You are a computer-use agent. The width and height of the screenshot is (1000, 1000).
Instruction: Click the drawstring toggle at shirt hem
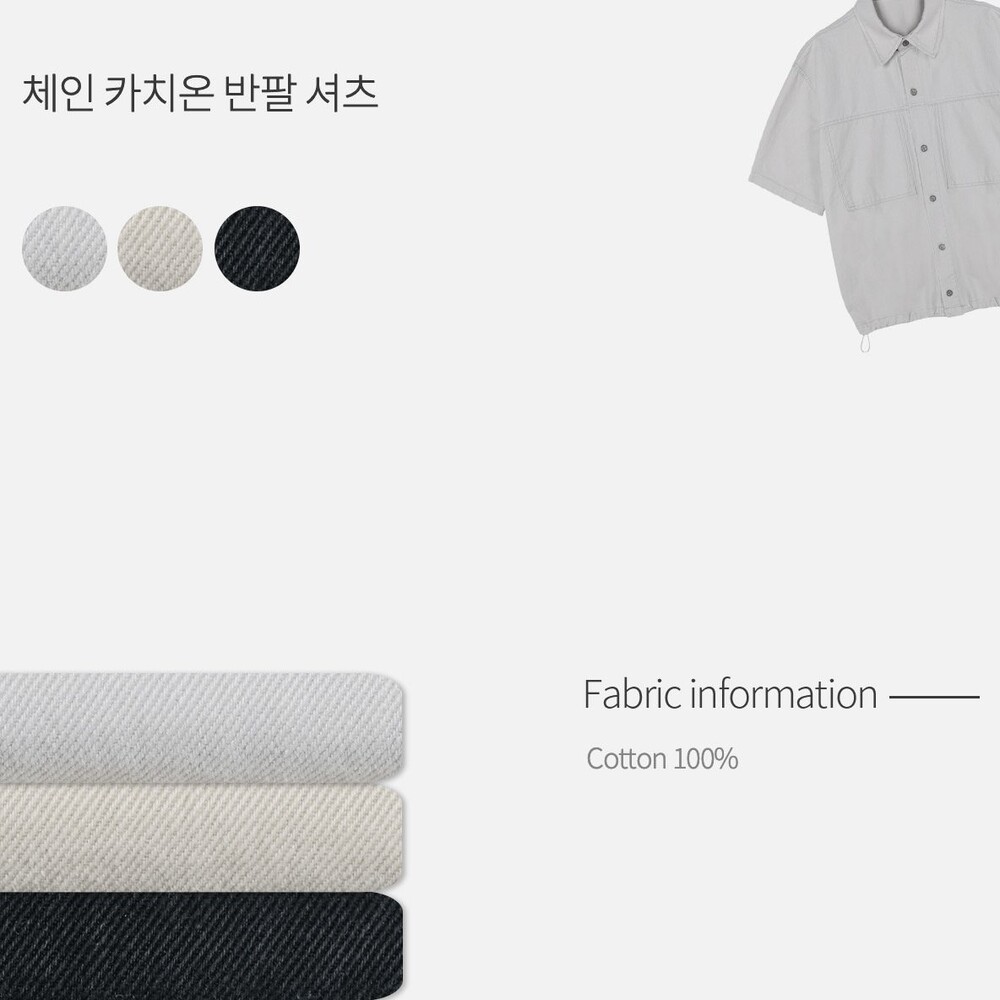pyautogui.click(x=864, y=341)
